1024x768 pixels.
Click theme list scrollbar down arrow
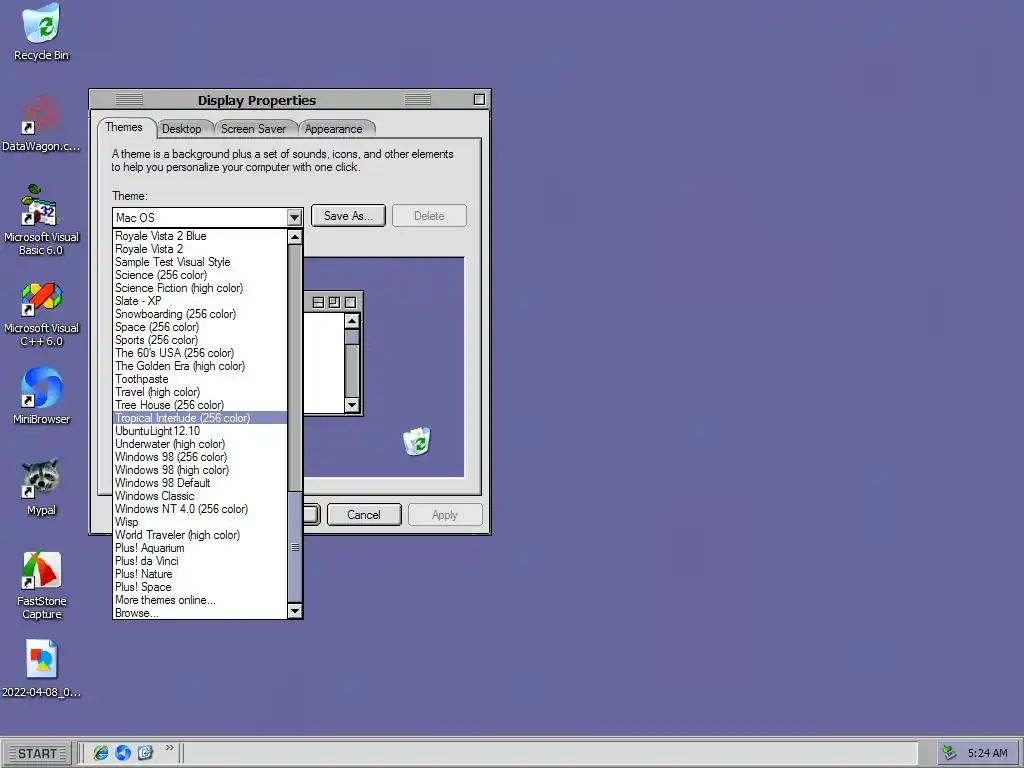pos(295,611)
